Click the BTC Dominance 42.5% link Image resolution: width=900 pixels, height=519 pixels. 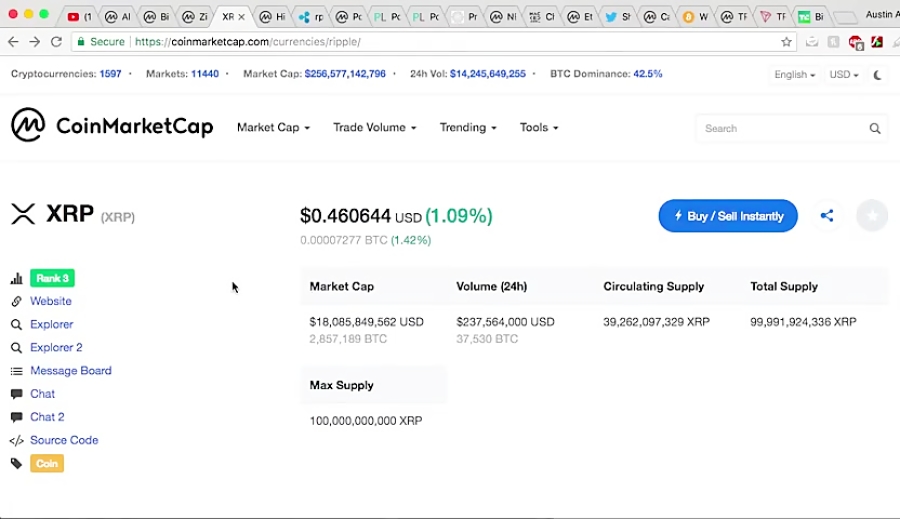click(647, 74)
